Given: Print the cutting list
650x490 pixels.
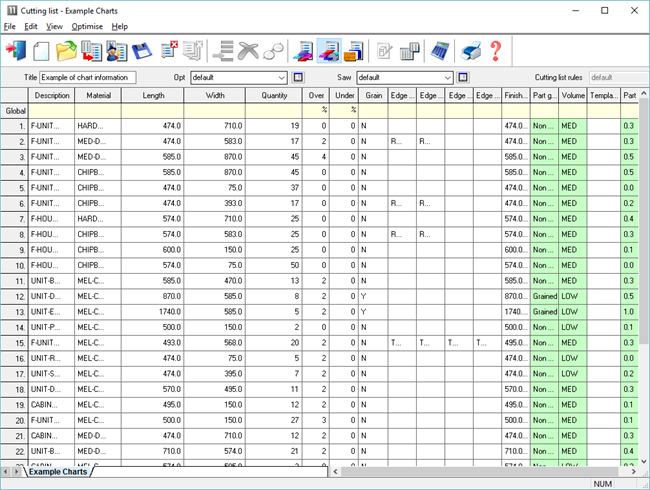Looking at the screenshot, I should tap(470, 50).
